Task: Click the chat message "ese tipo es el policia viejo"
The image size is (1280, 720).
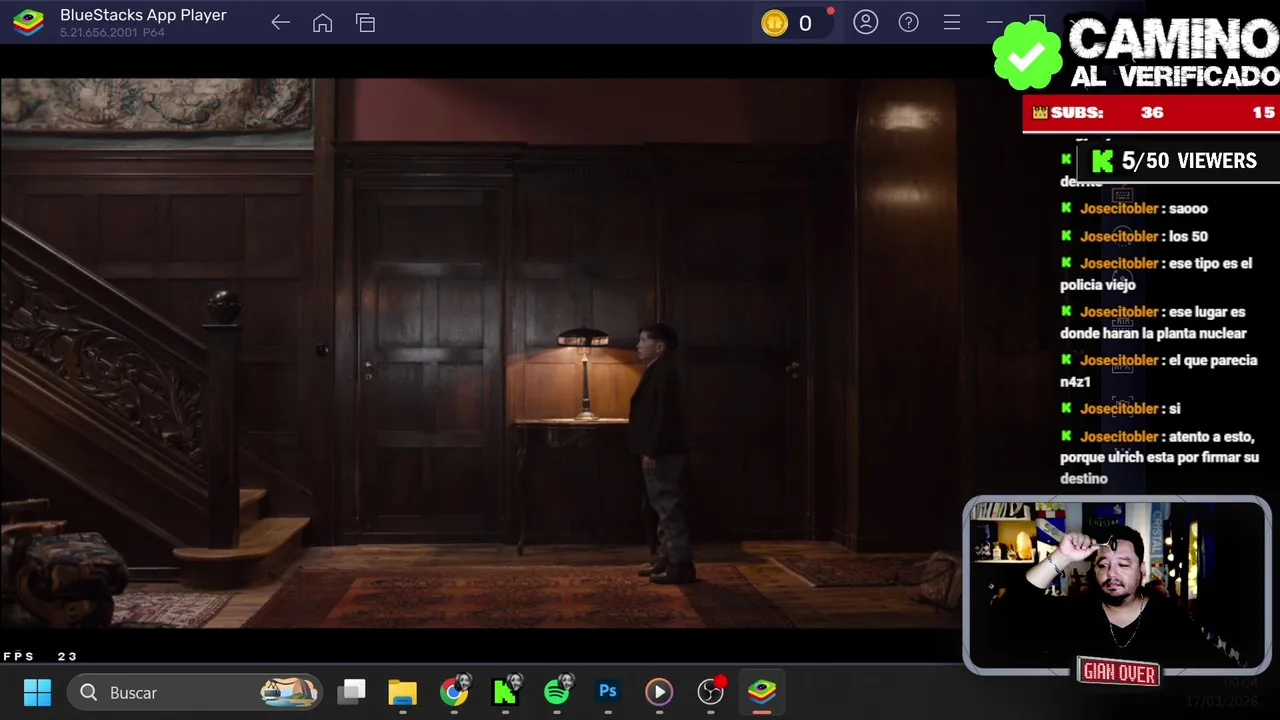Action: click(x=1156, y=274)
